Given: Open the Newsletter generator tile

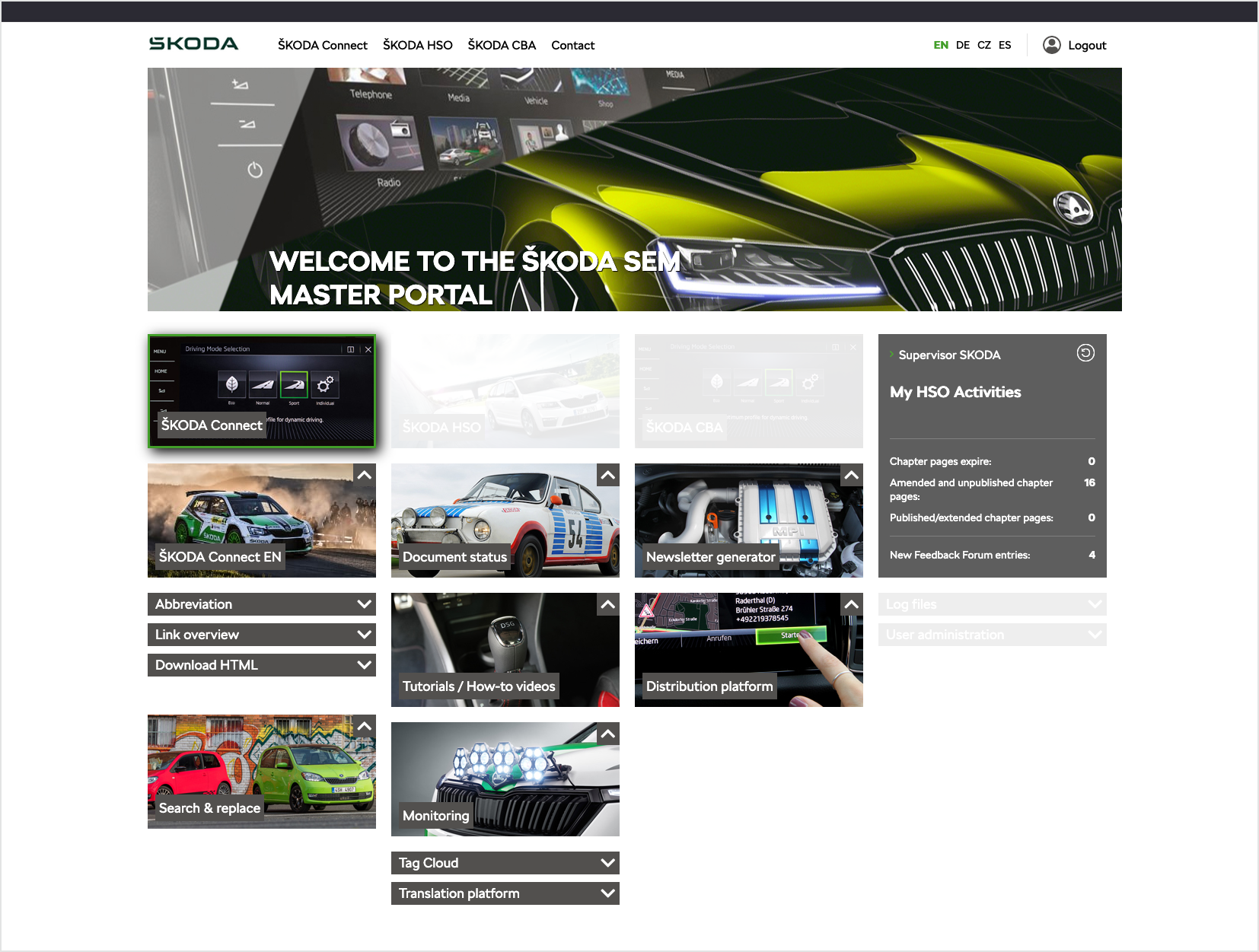Looking at the screenshot, I should tap(749, 521).
